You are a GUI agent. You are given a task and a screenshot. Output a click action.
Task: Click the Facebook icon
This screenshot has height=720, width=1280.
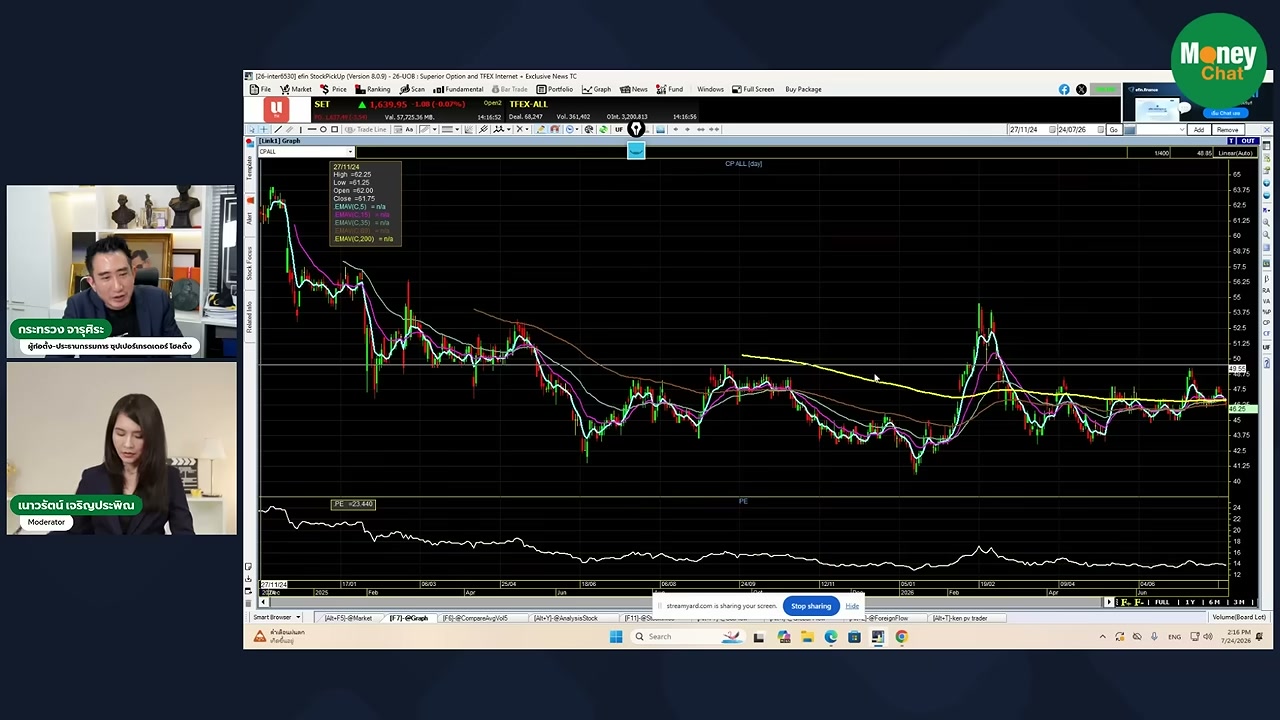(1064, 89)
